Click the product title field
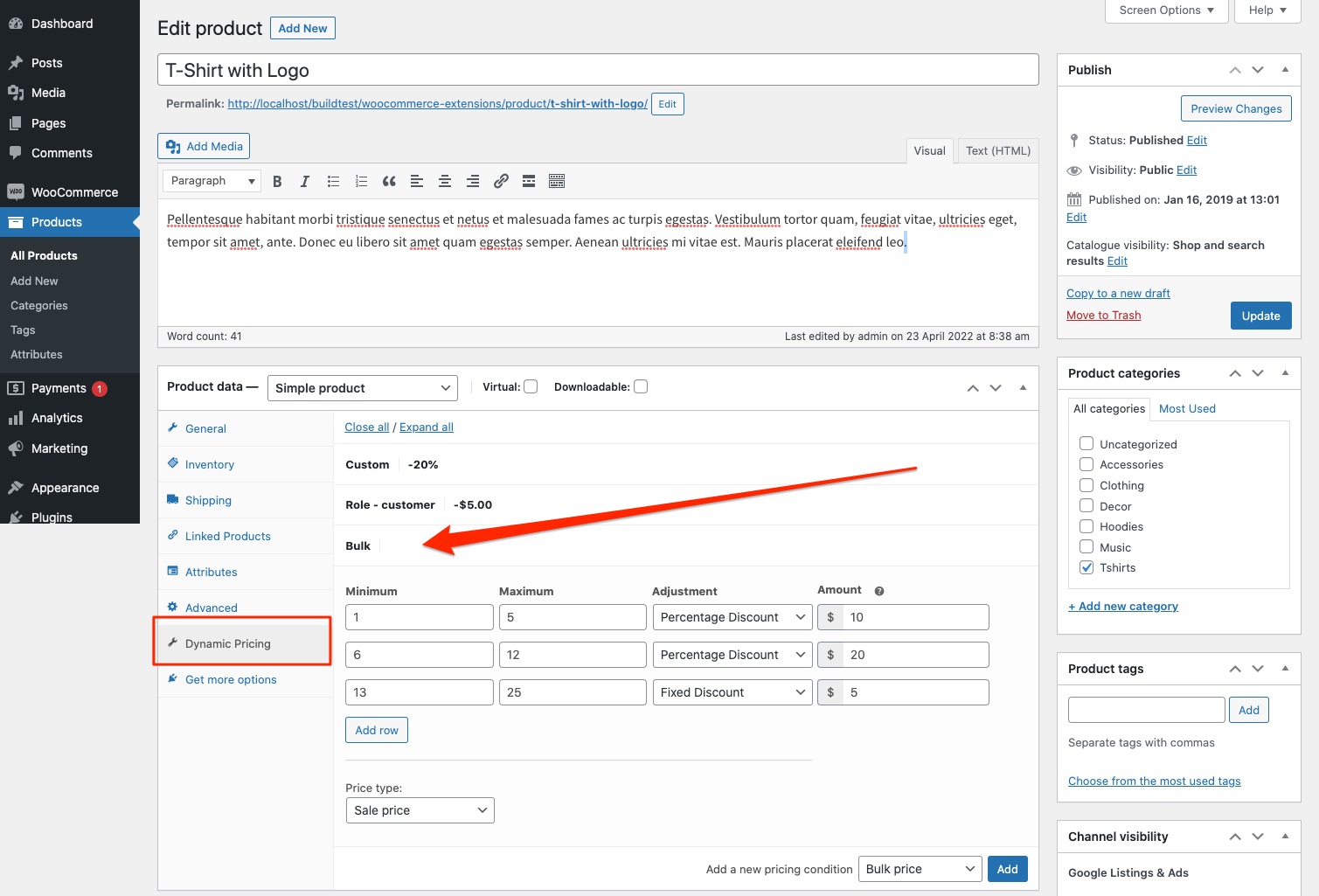This screenshot has height=896, width=1319. coord(598,70)
